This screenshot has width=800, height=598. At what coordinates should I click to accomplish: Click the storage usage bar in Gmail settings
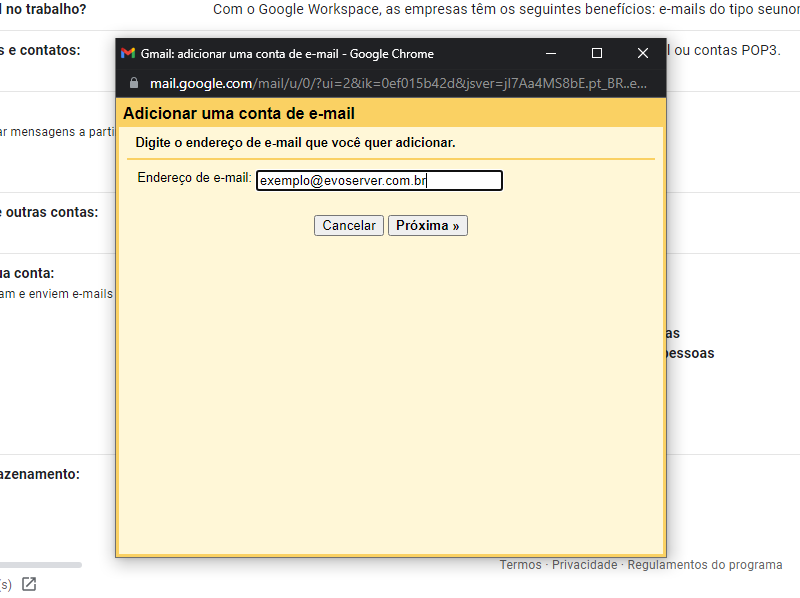41,565
